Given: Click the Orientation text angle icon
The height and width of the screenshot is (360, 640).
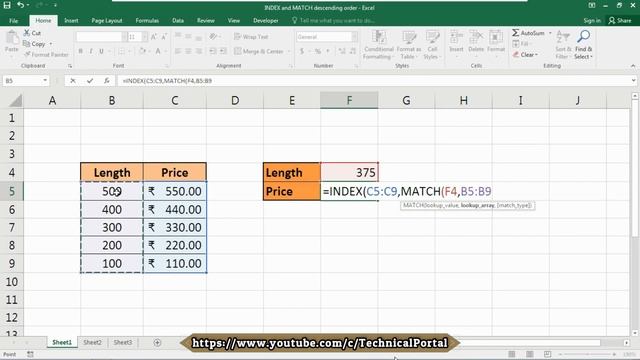Looking at the screenshot, I should (213, 37).
